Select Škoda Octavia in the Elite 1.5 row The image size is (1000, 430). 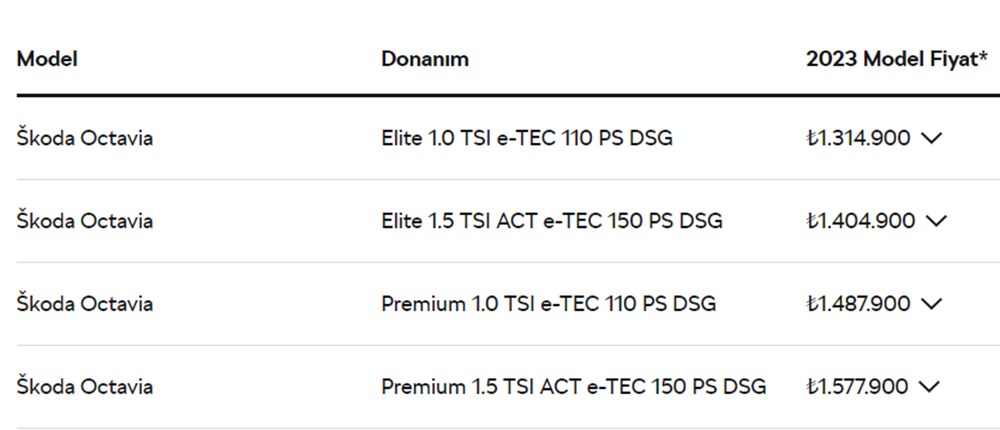(x=85, y=221)
